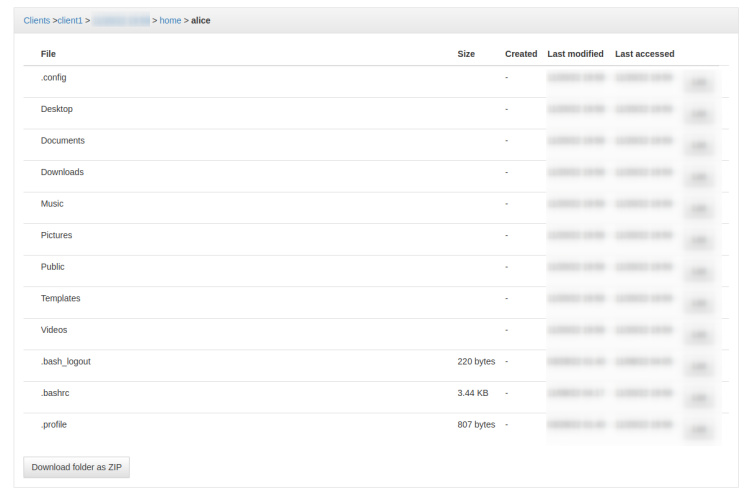Click the blurred breadcrumb link before home
This screenshot has height=495, width=750.
pyautogui.click(x=121, y=20)
